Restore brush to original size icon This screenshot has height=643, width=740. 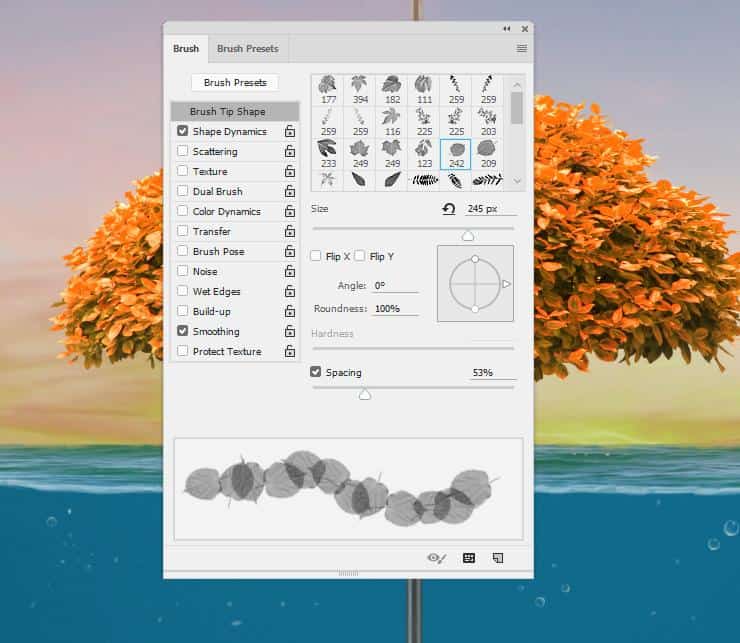[449, 209]
